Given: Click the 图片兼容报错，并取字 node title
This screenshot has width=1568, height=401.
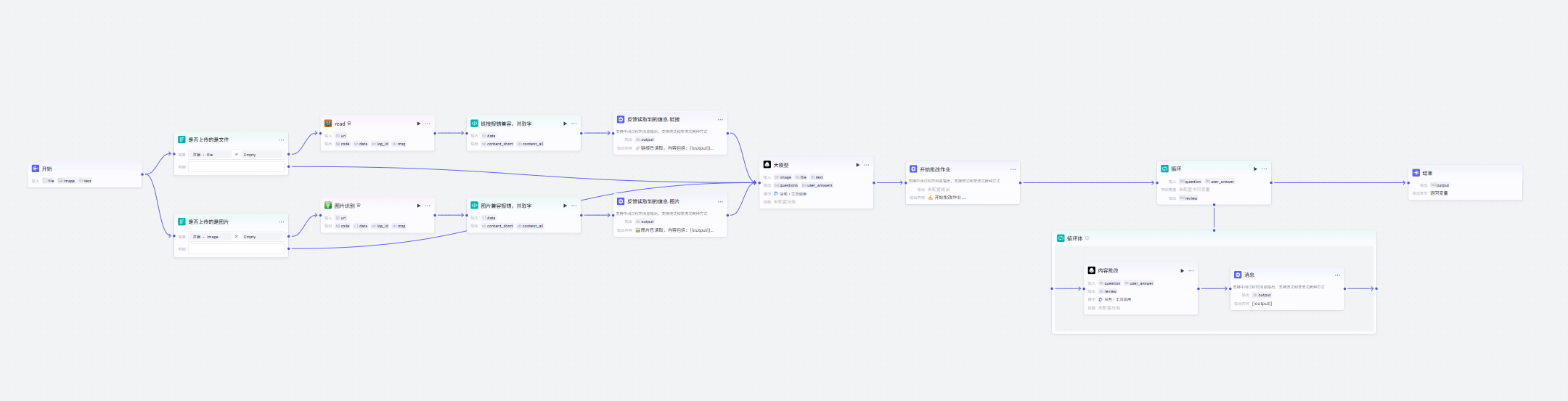Looking at the screenshot, I should tap(506, 206).
